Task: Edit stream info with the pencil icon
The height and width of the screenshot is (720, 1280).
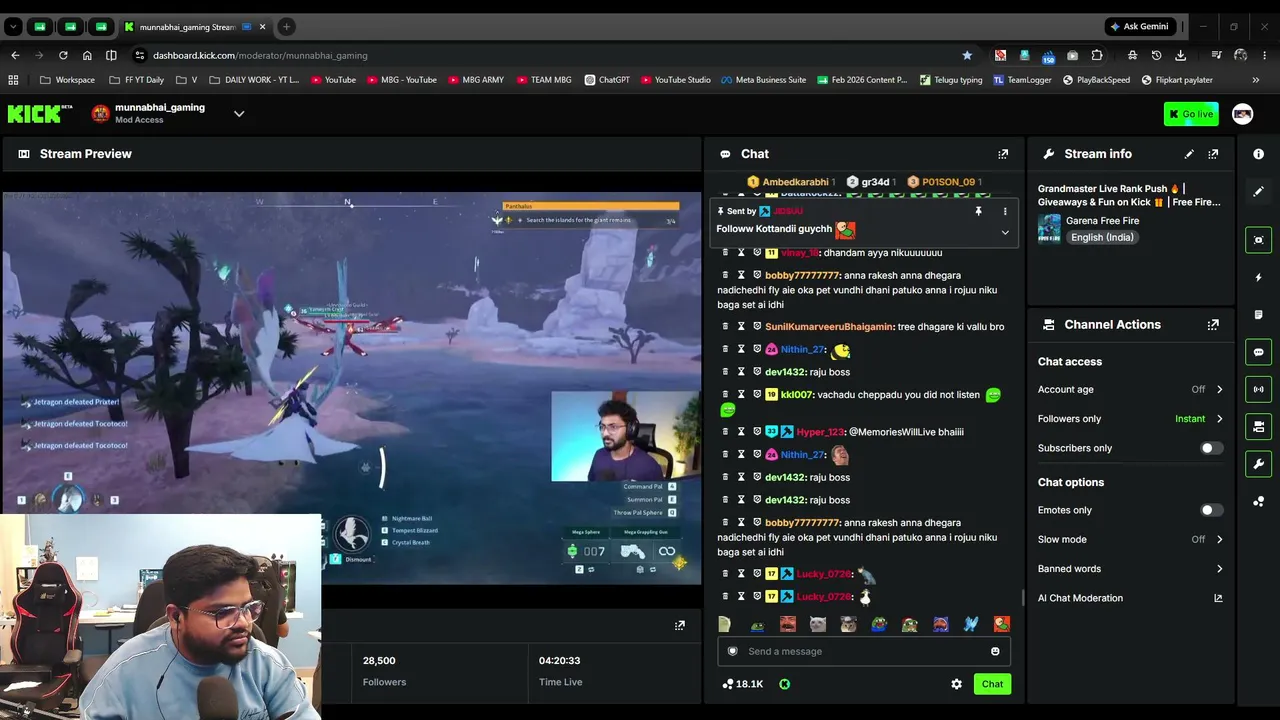Action: [x=1189, y=154]
